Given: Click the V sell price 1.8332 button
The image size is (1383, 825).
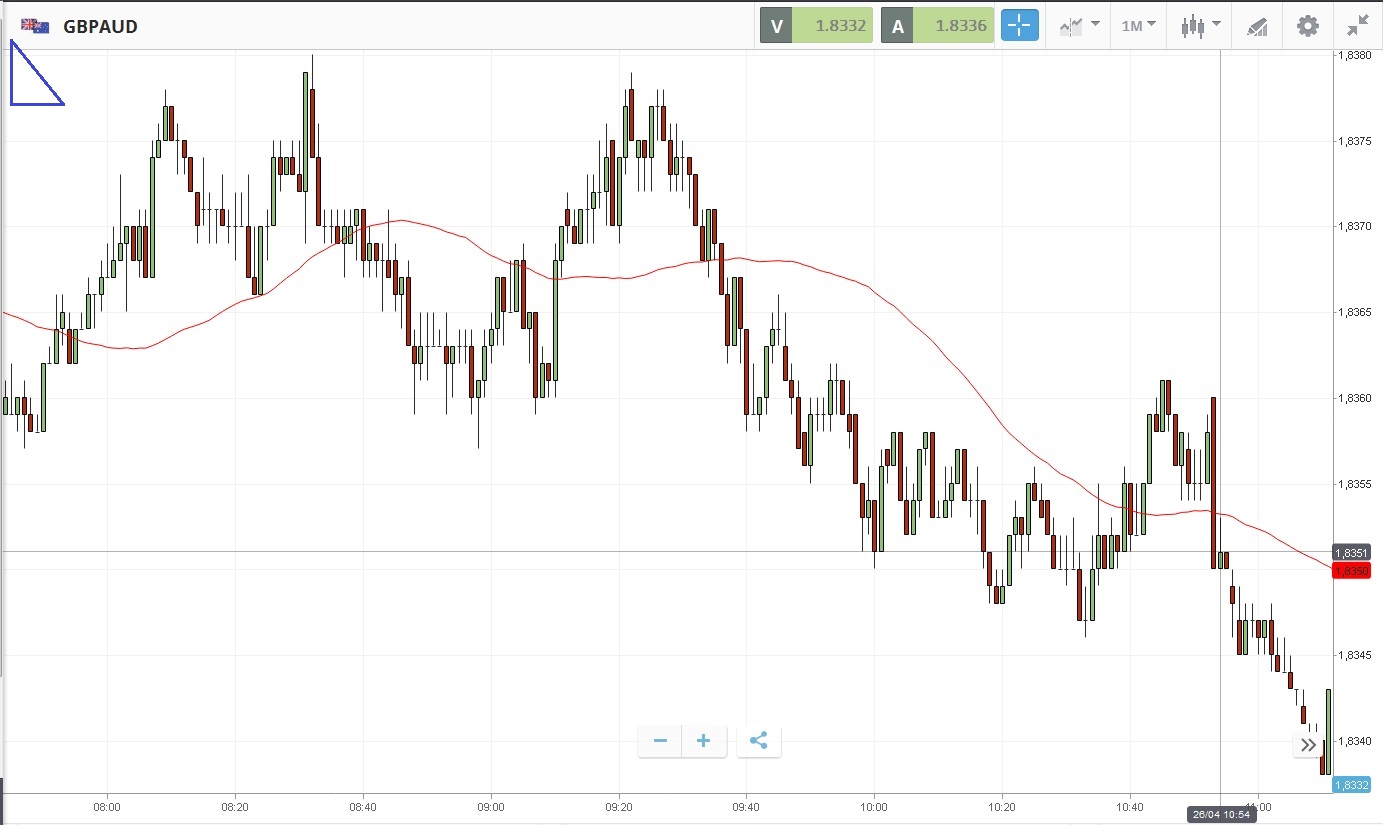Looking at the screenshot, I should 816,26.
